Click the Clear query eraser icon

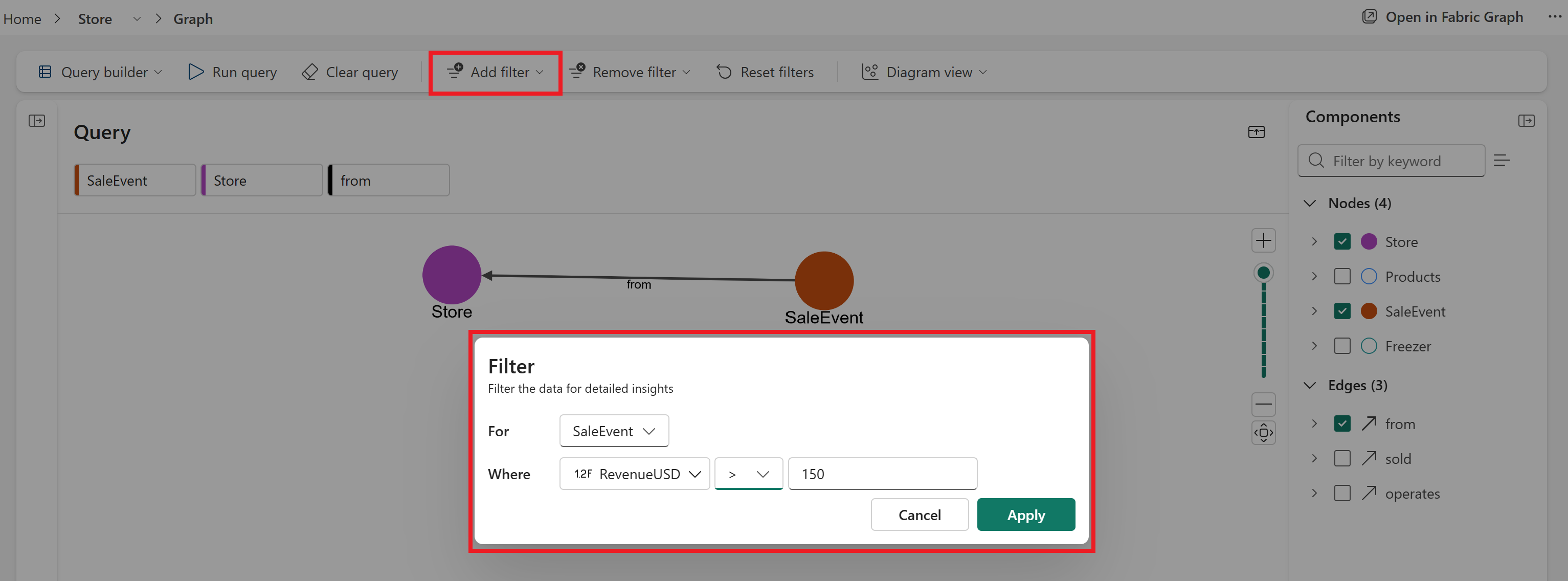point(310,72)
